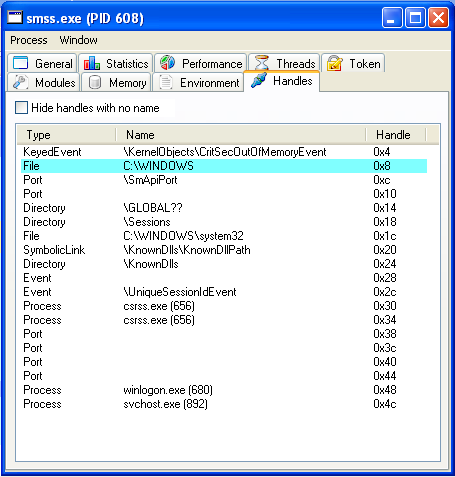Open the General tab icon

coord(20,63)
